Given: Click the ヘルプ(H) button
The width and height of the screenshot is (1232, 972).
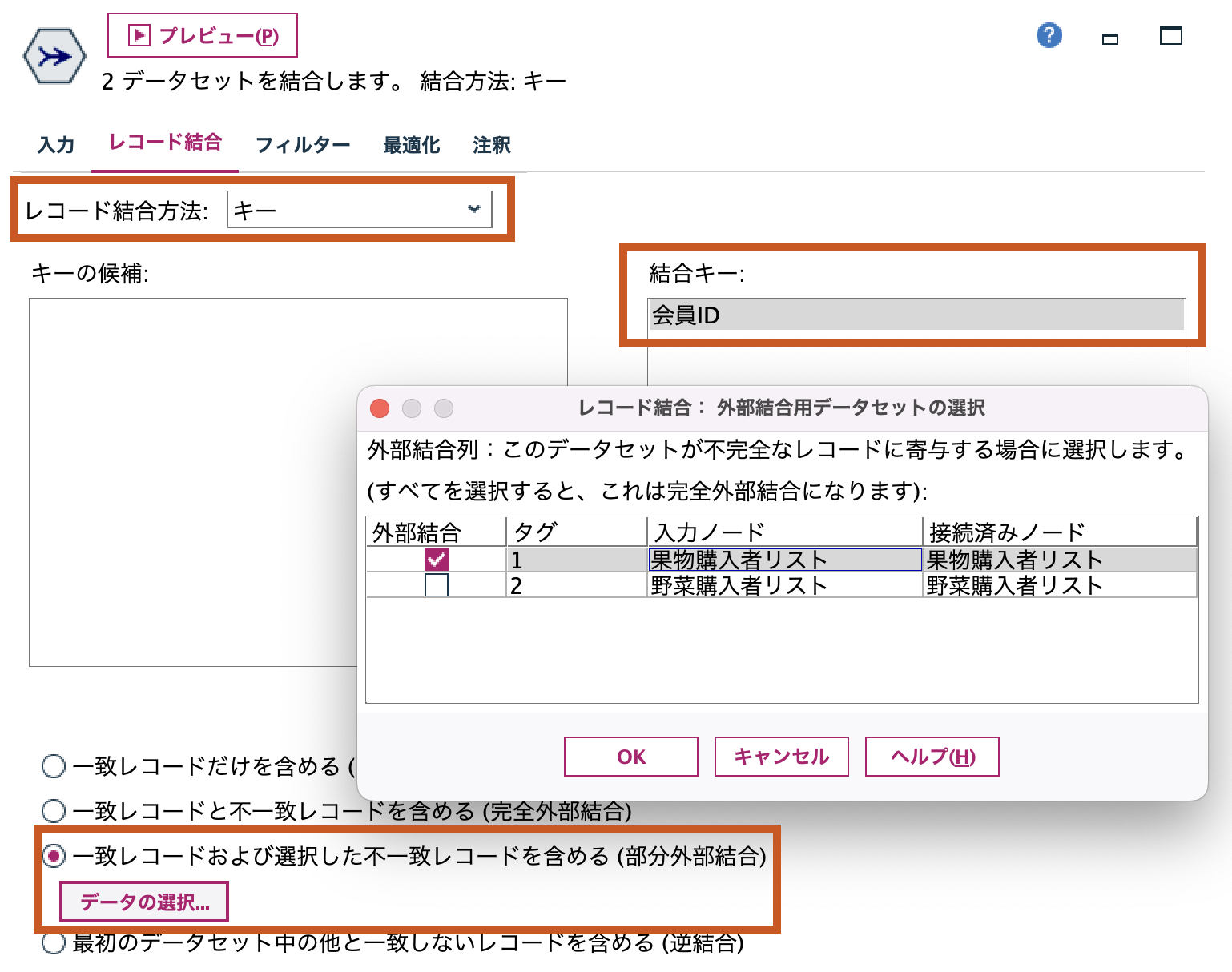Looking at the screenshot, I should [x=931, y=756].
